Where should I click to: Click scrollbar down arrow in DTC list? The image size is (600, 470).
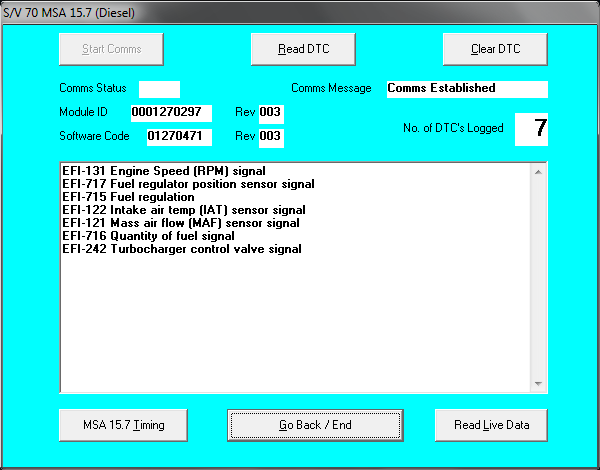(538, 384)
